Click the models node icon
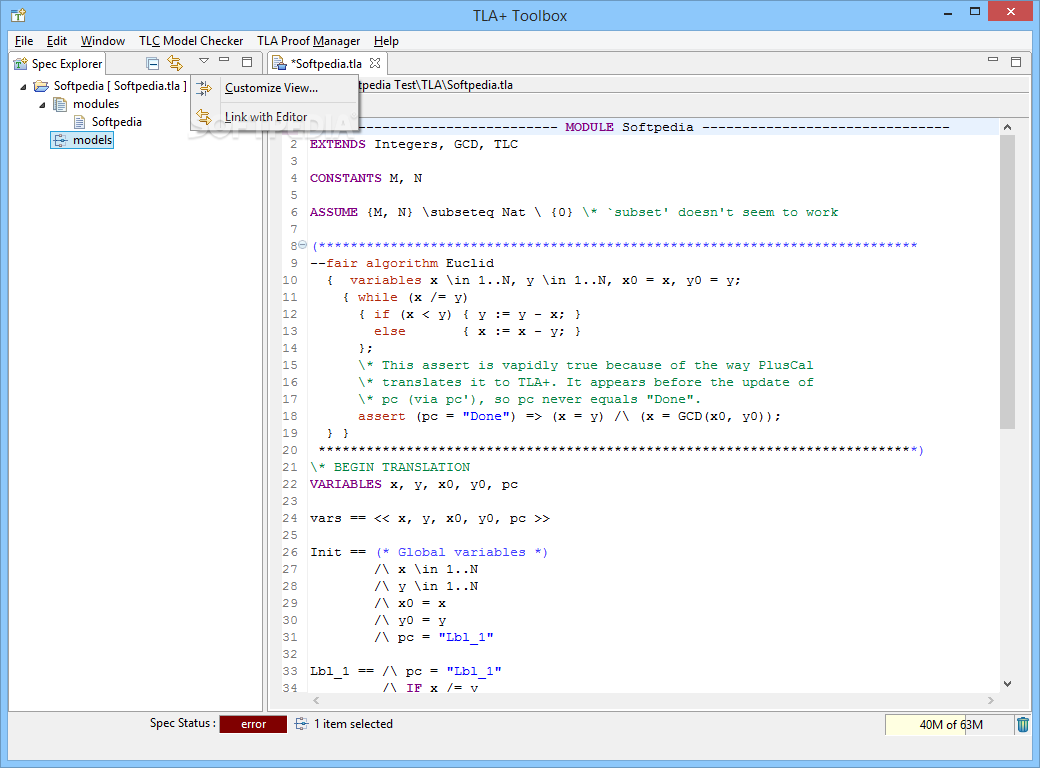The width and height of the screenshot is (1040, 768). [60, 140]
